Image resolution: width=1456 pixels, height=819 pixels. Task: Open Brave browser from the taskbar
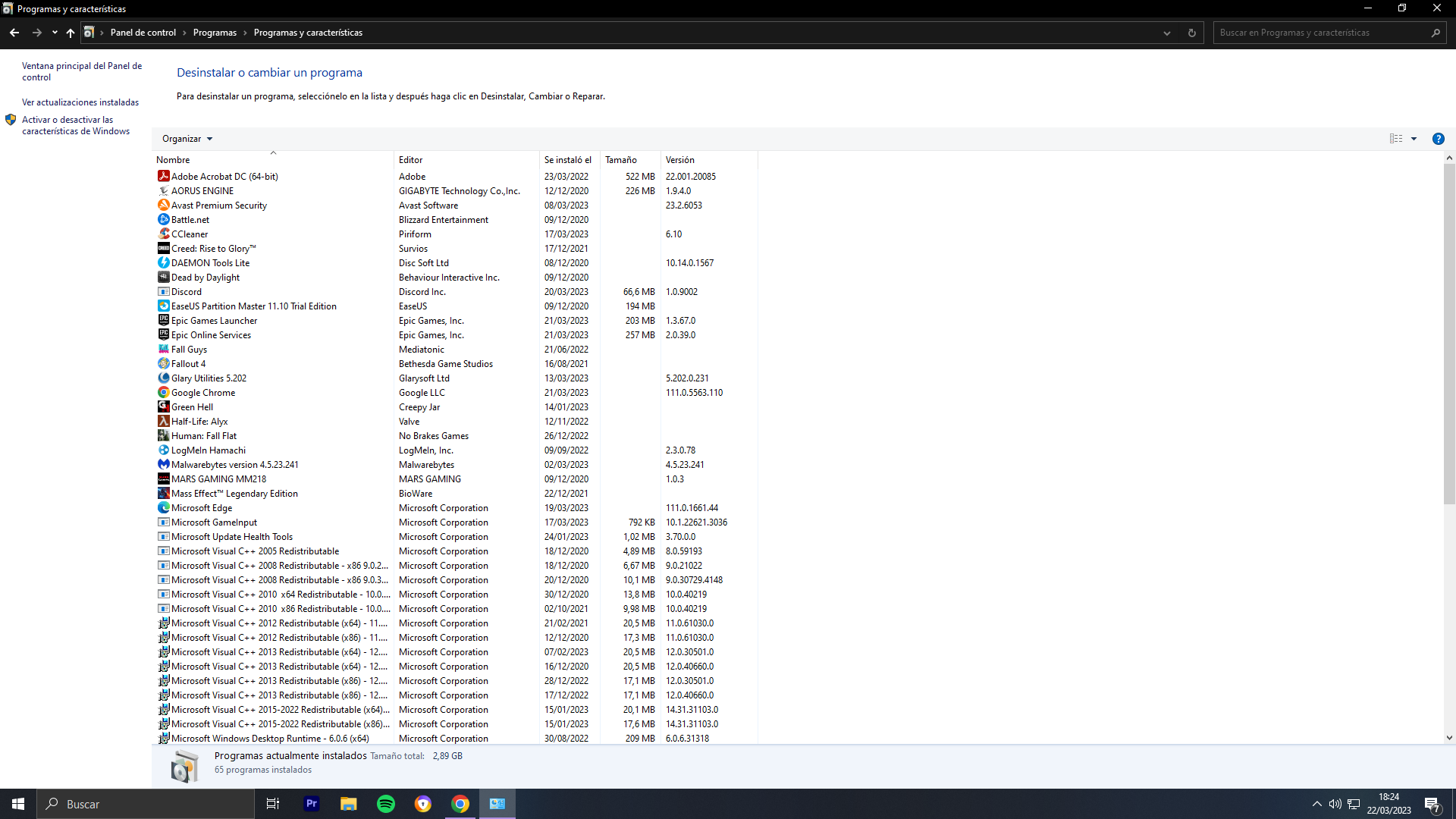pos(423,804)
